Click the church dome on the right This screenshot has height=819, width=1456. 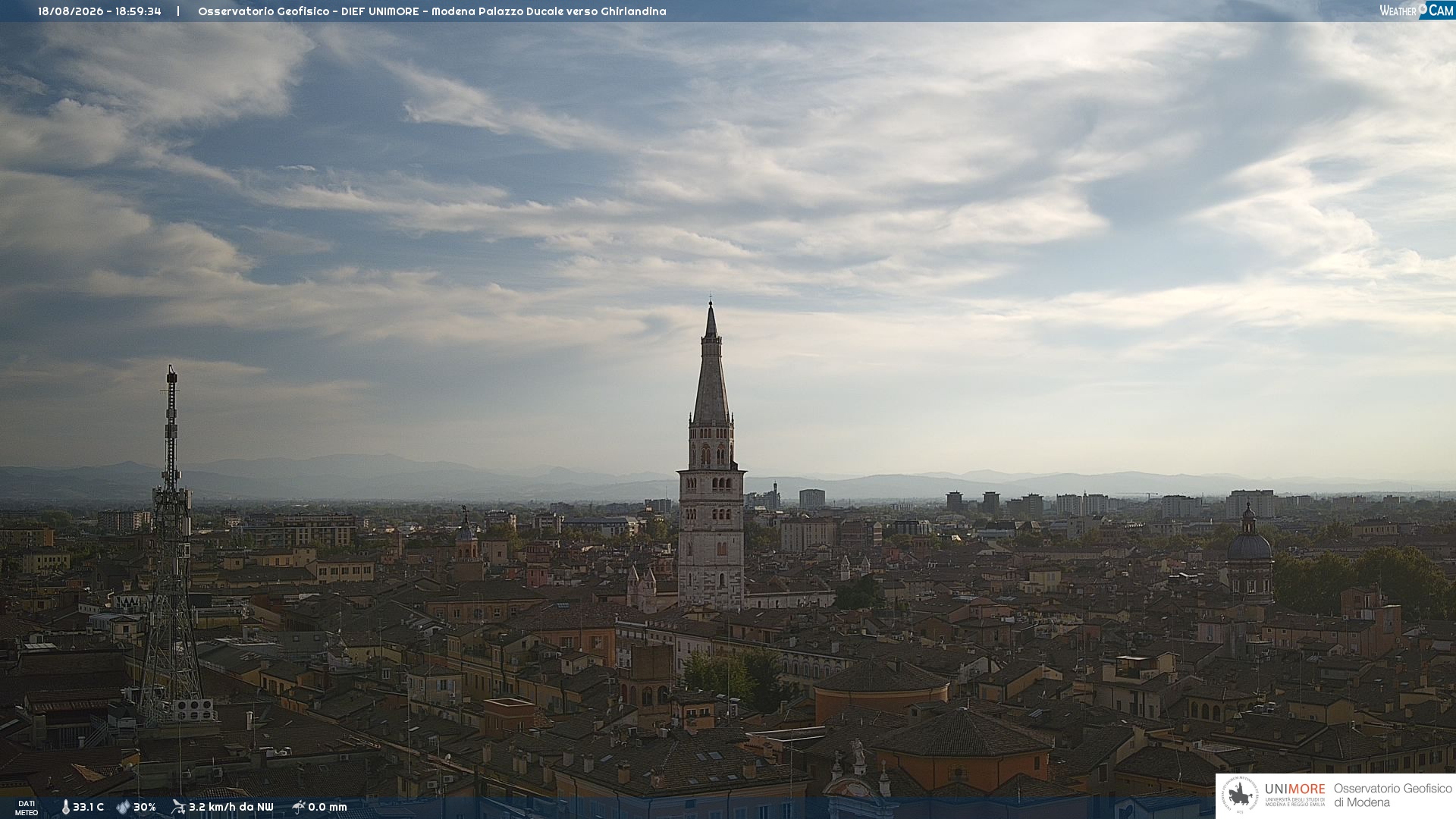1249,544
